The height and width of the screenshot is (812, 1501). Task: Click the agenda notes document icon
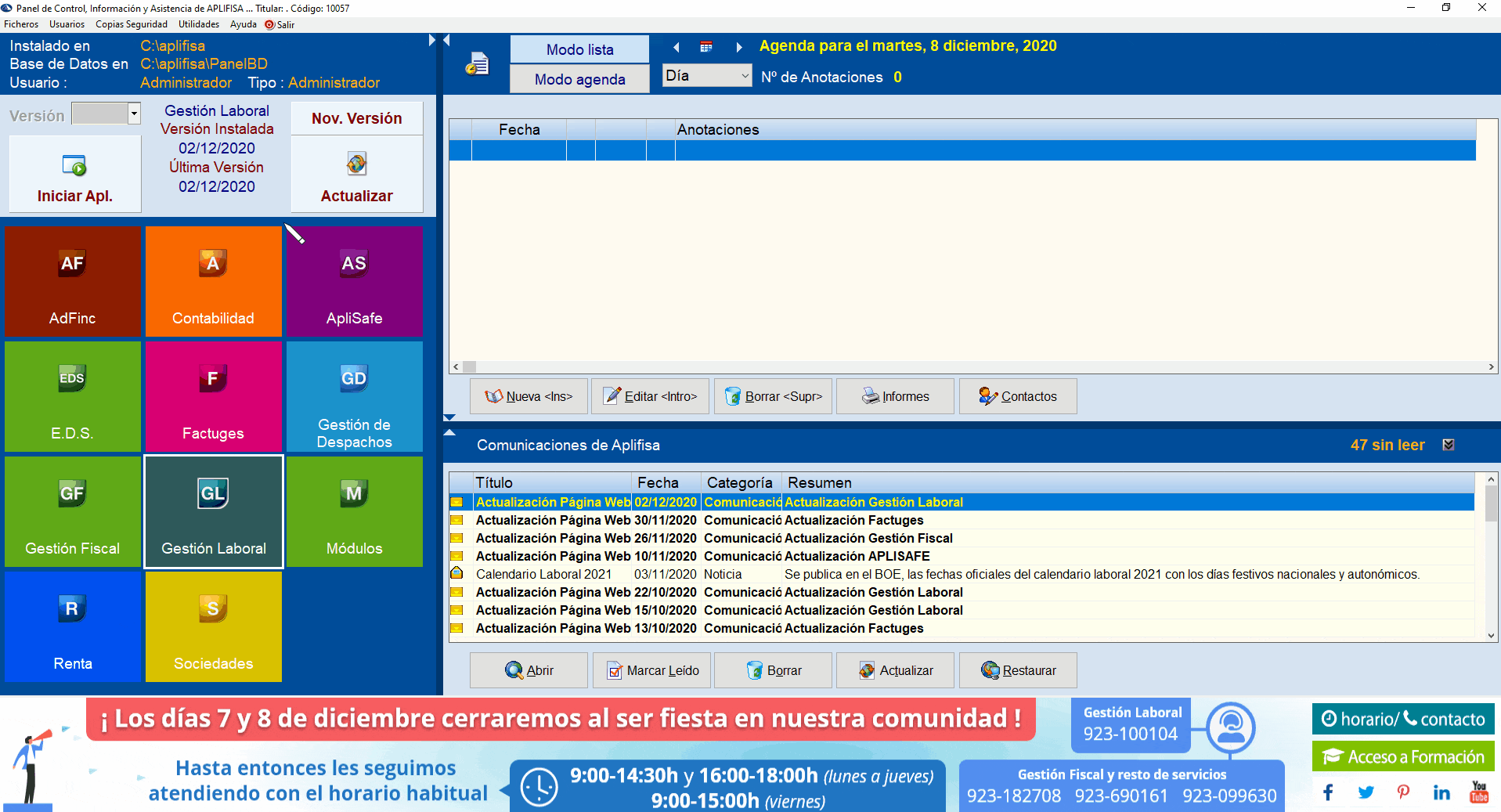point(477,64)
